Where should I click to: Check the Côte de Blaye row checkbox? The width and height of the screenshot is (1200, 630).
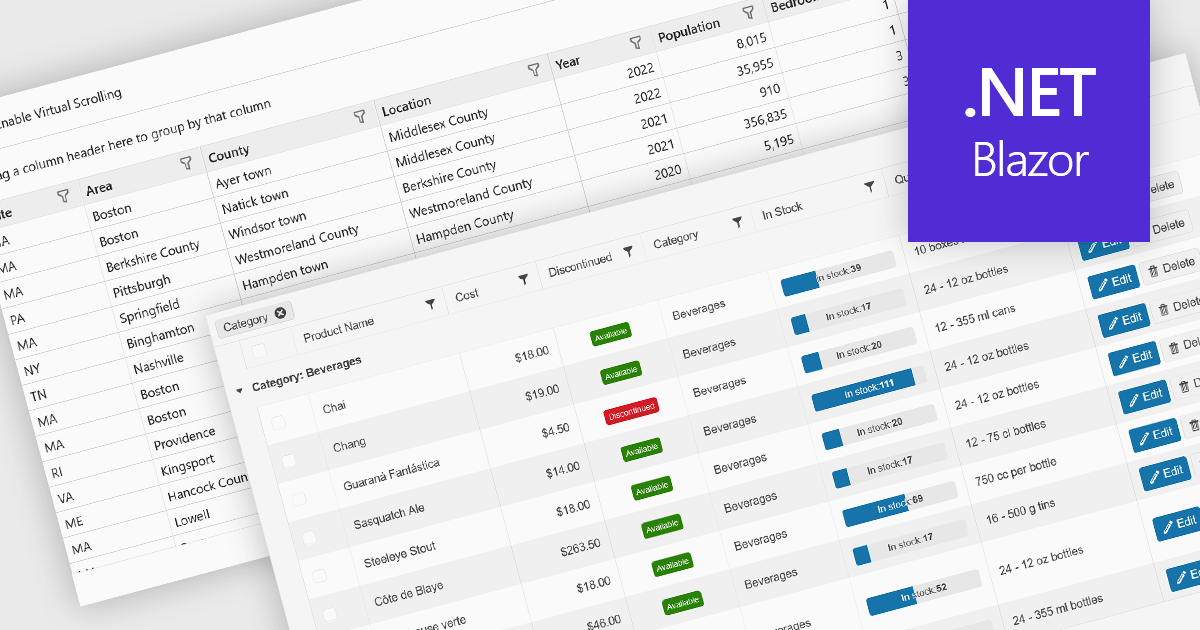330,613
